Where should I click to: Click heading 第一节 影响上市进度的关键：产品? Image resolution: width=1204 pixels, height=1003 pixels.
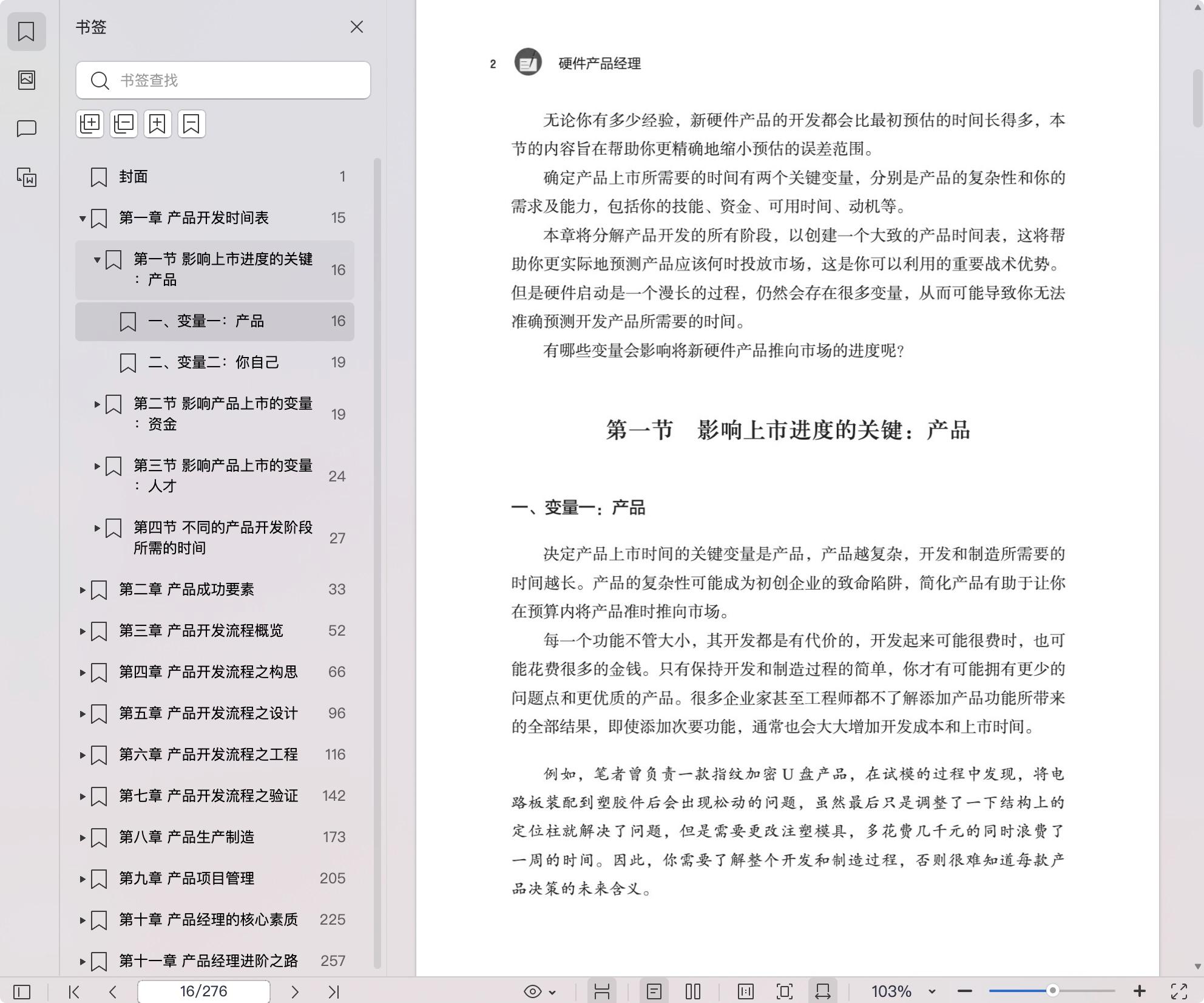point(788,430)
